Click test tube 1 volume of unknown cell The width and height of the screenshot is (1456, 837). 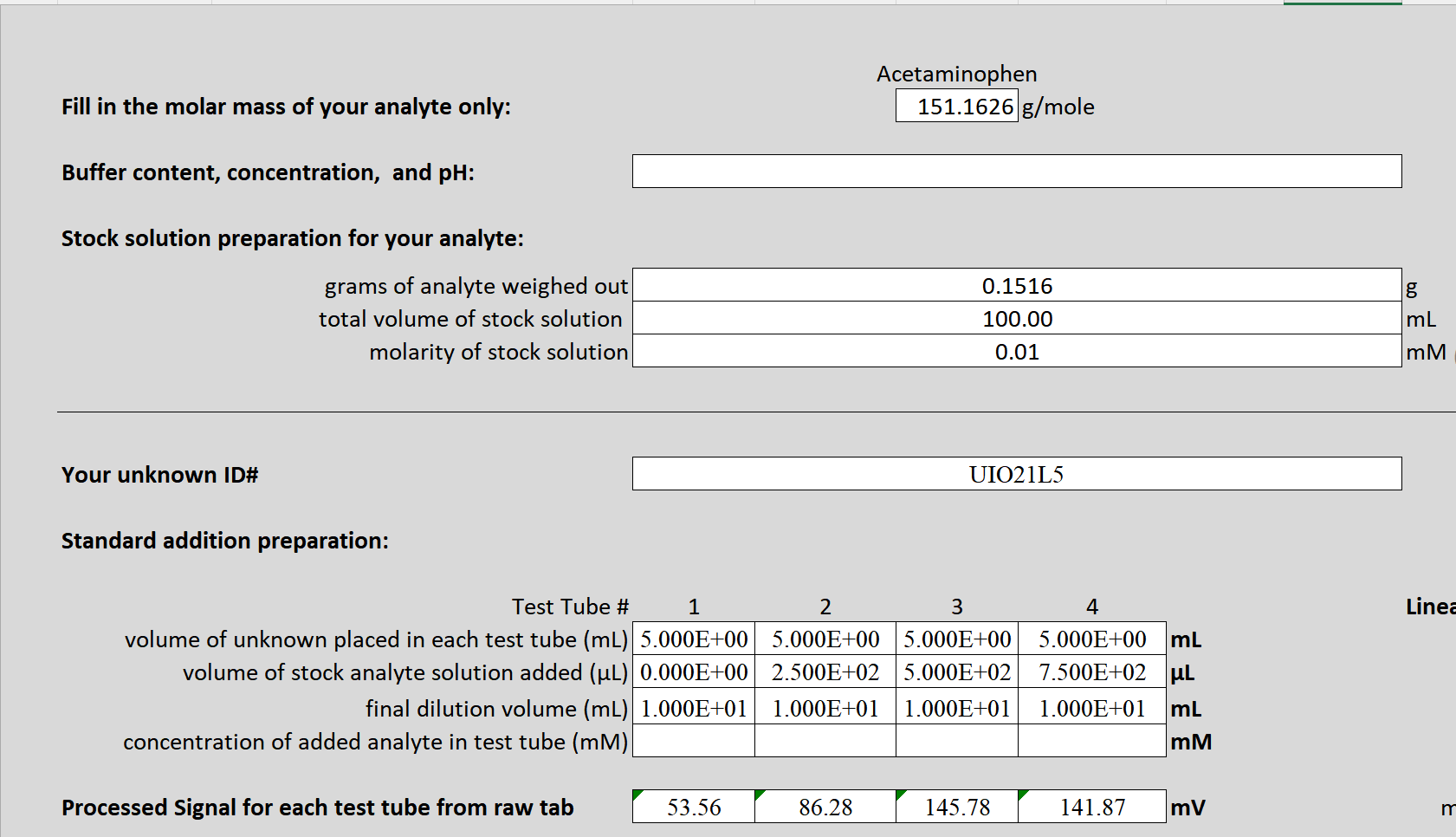point(692,639)
